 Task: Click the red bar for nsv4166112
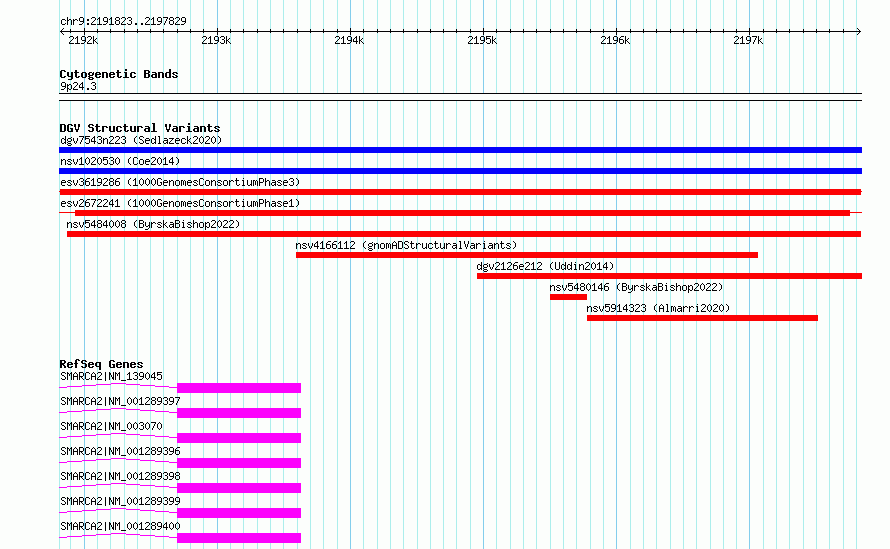coord(527,255)
